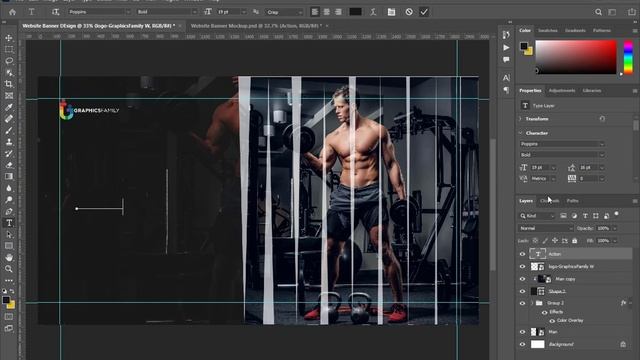Open the Layers panel menu
640x360 pixels.
[635, 201]
